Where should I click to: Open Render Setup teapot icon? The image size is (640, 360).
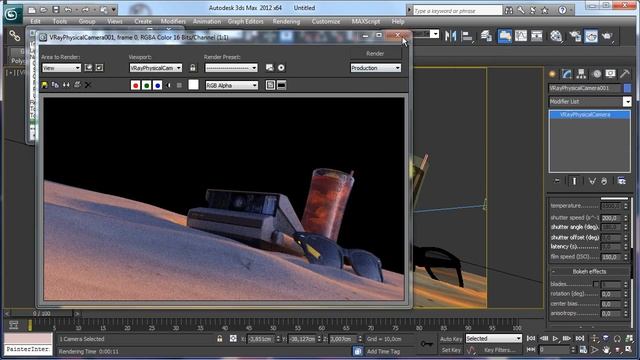[575, 36]
